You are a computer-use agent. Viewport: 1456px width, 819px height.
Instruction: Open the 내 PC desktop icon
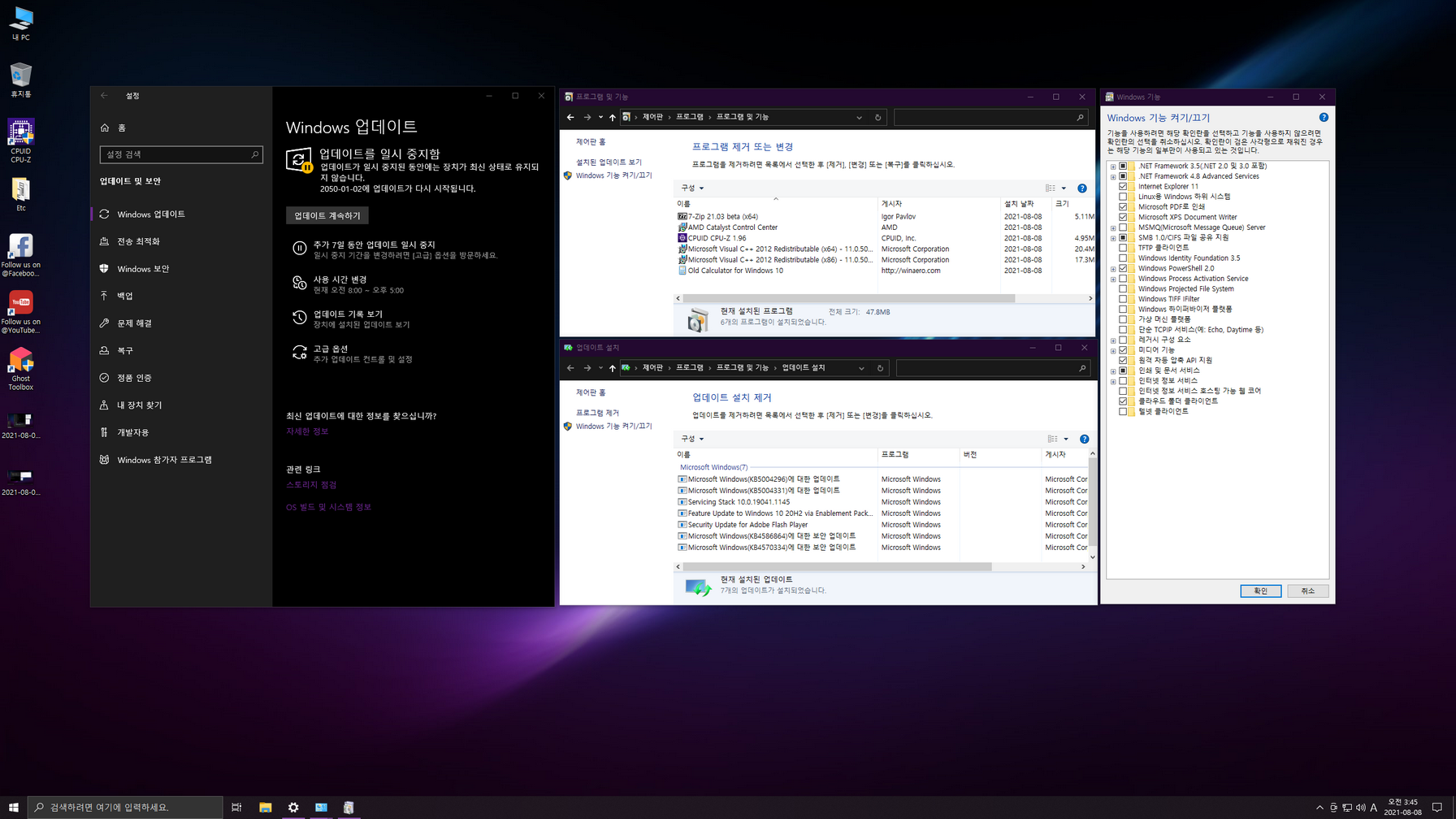[x=21, y=23]
